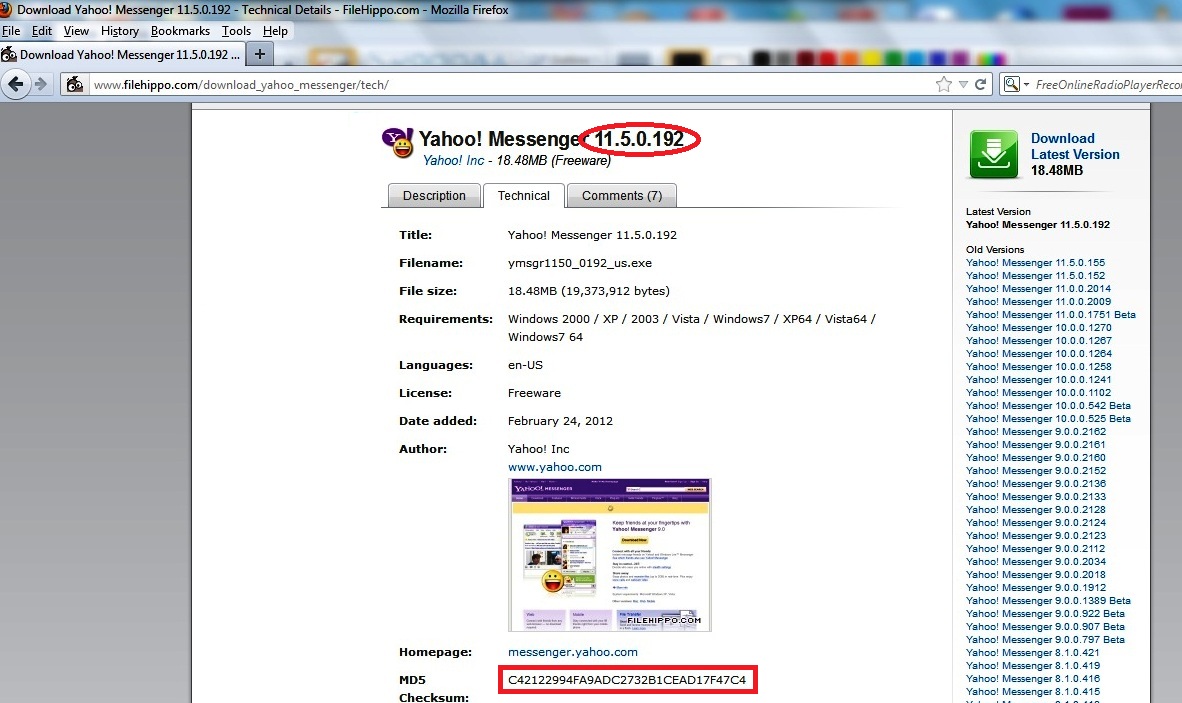The image size is (1182, 703).
Task: Open old version Yahoo! Messenger 10.0.0.1102
Action: [1039, 393]
